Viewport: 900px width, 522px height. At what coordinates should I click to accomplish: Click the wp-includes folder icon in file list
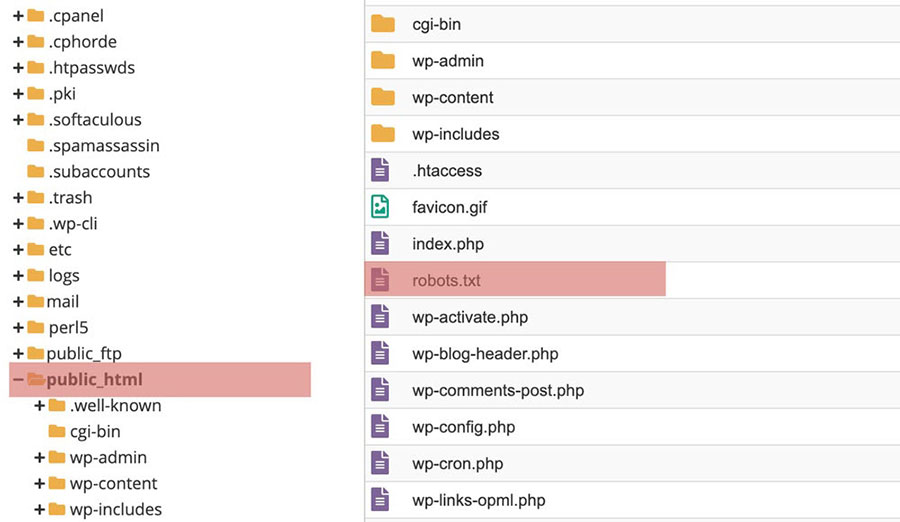[x=383, y=134]
